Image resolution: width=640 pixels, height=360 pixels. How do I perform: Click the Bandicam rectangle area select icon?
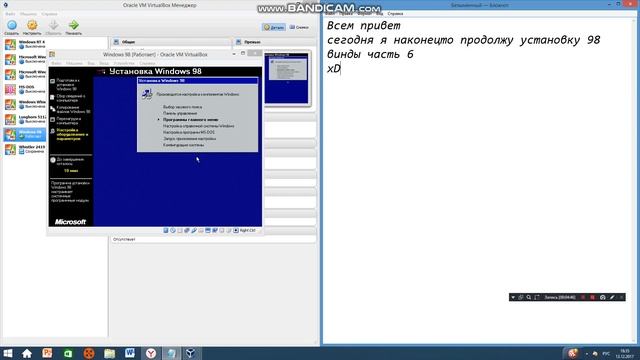pos(537,298)
